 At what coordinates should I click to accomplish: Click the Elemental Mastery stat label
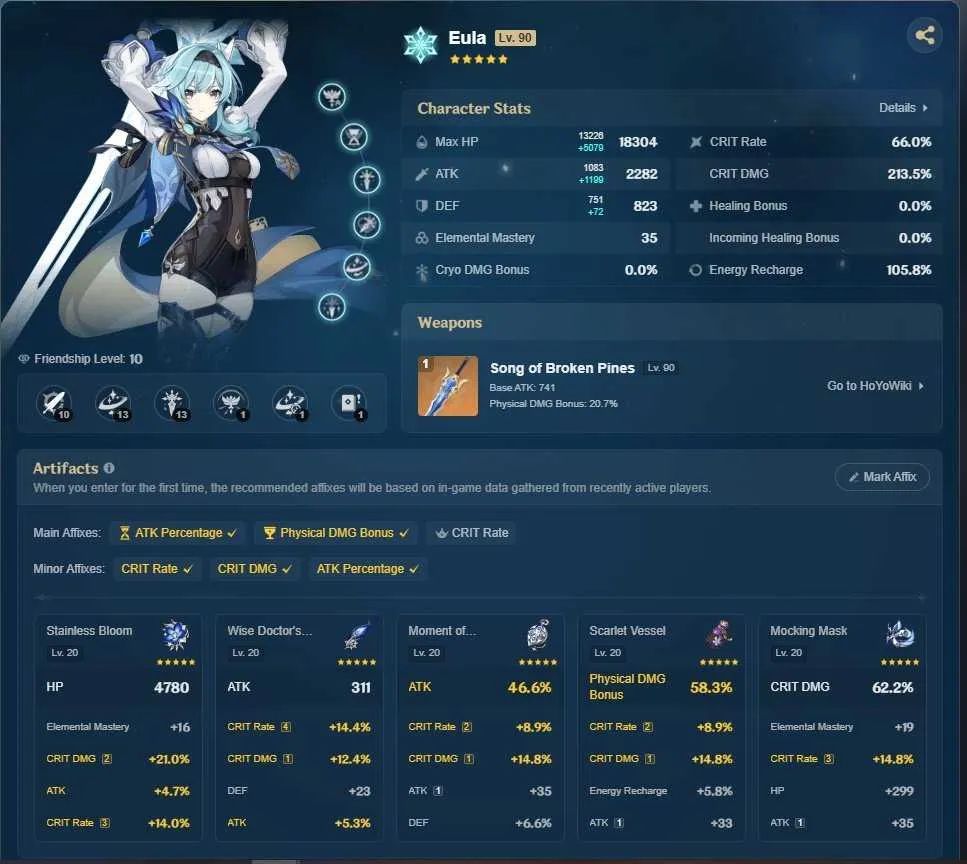pyautogui.click(x=485, y=238)
